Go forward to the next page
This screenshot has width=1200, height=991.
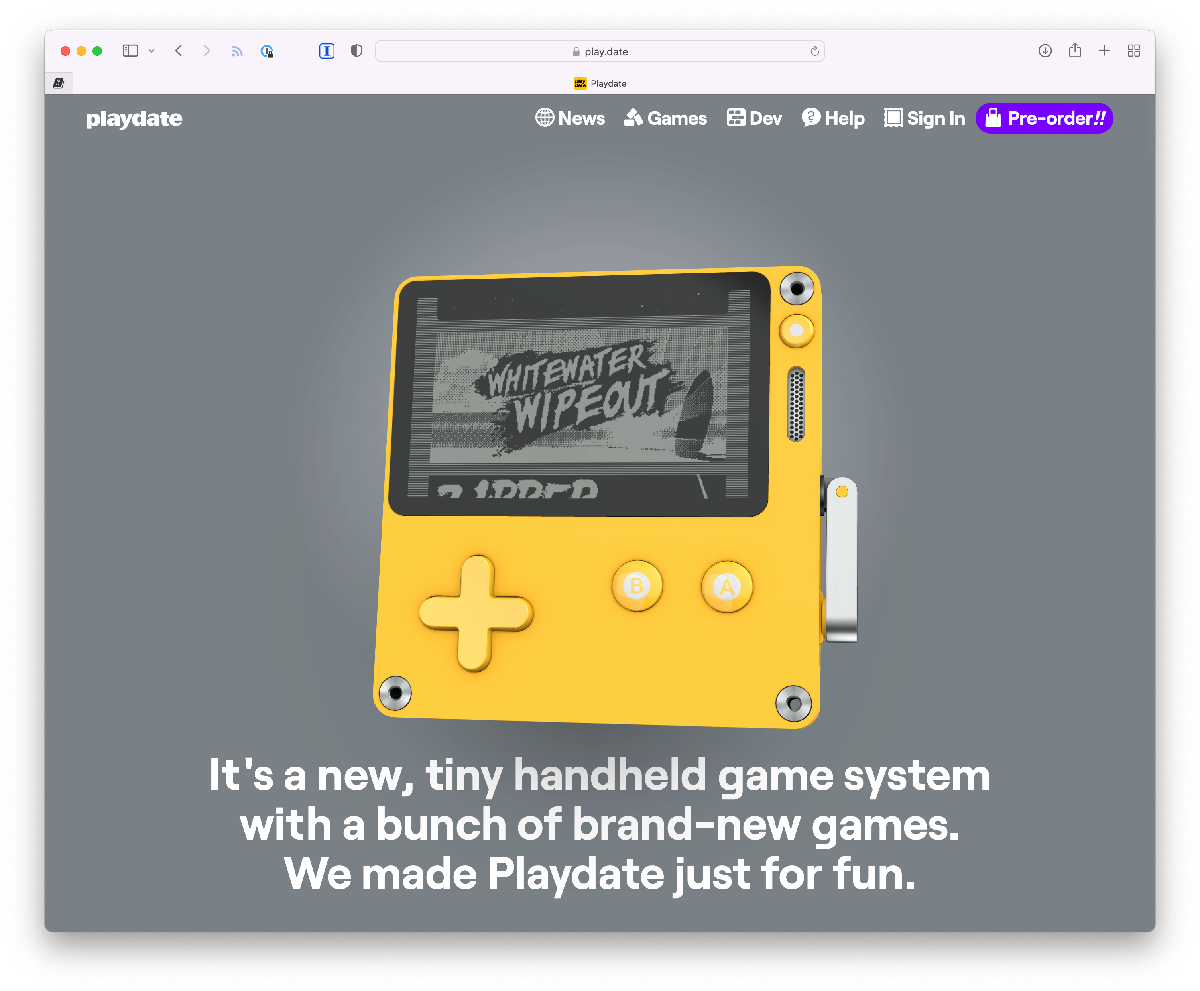(207, 51)
